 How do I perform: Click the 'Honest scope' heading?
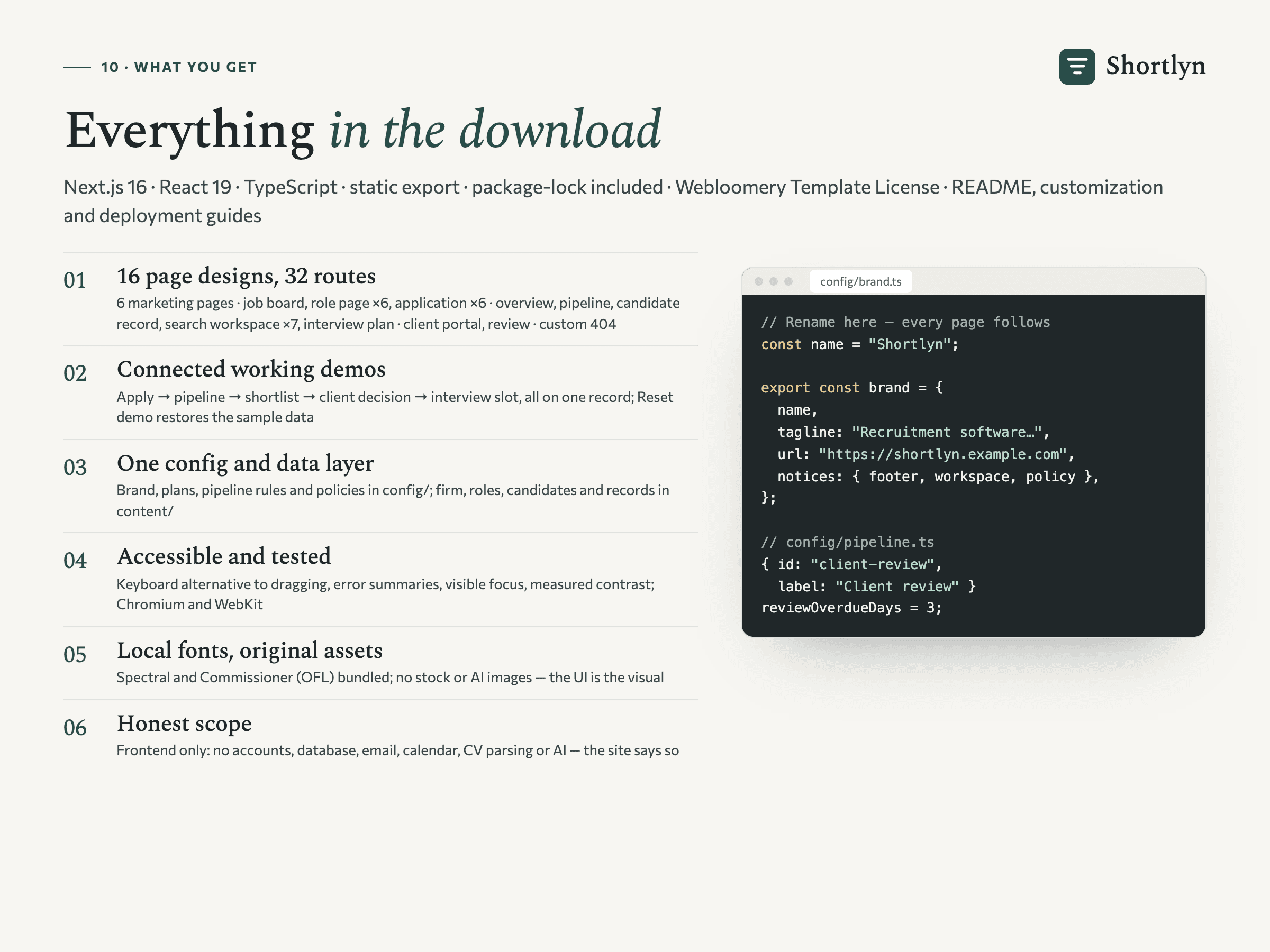(184, 724)
